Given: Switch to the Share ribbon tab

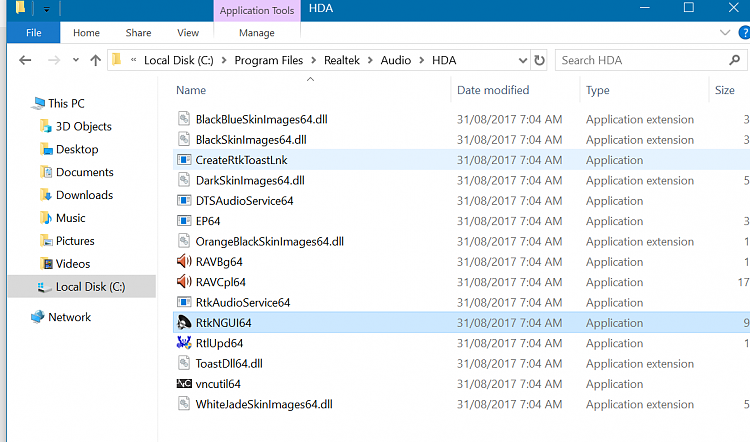Looking at the screenshot, I should (x=138, y=33).
